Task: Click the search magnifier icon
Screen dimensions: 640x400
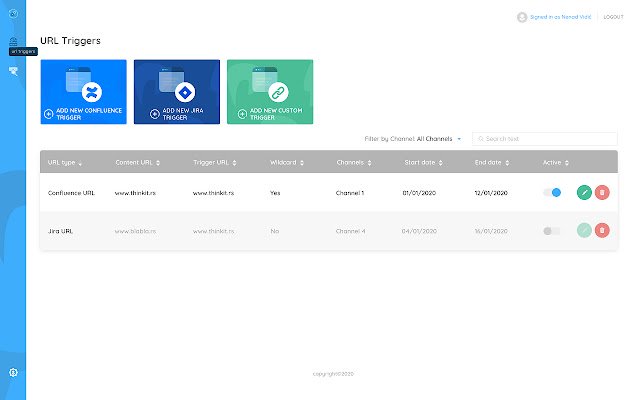Action: tap(481, 139)
